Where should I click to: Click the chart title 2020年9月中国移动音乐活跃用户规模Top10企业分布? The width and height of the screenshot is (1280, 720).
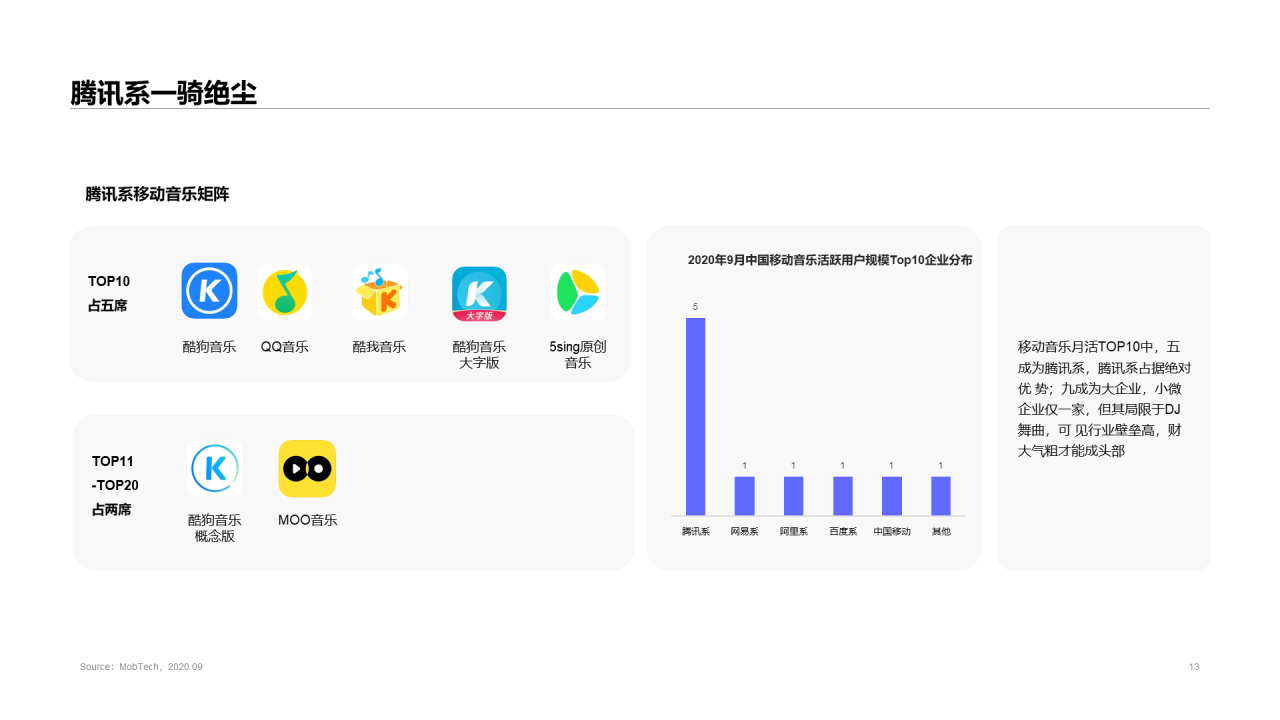coord(830,260)
